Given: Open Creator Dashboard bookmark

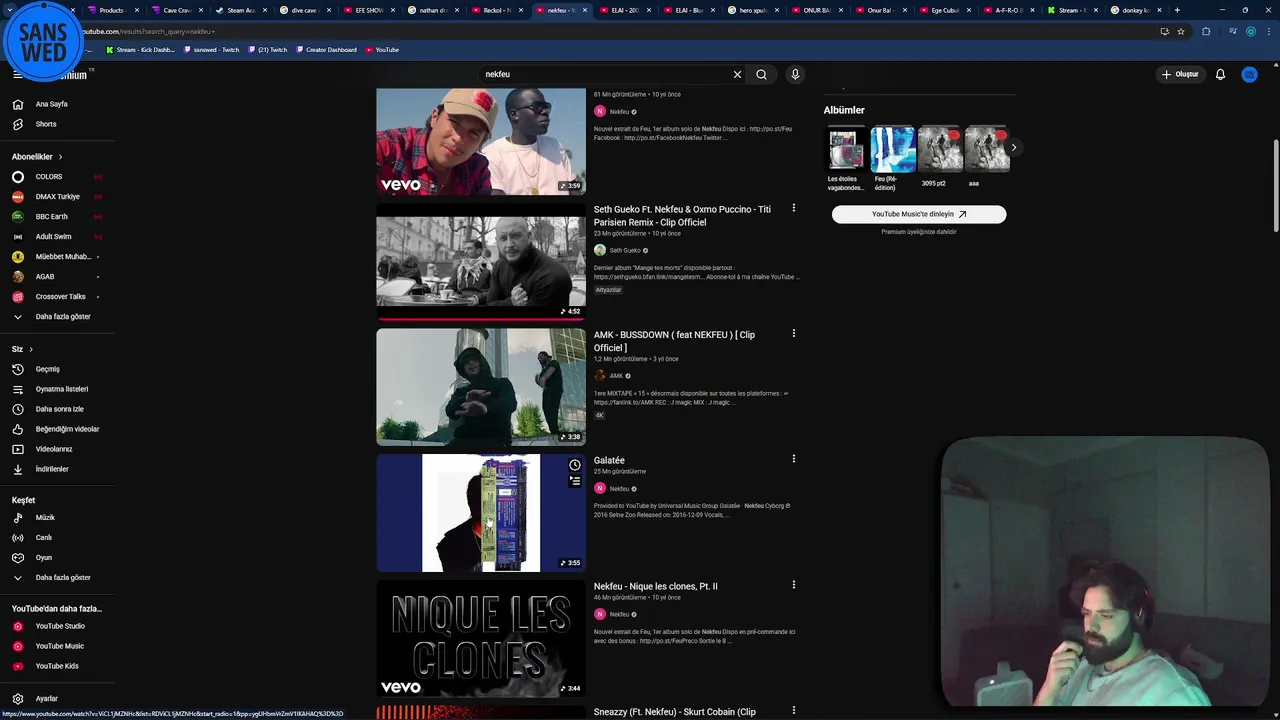Looking at the screenshot, I should coord(326,50).
